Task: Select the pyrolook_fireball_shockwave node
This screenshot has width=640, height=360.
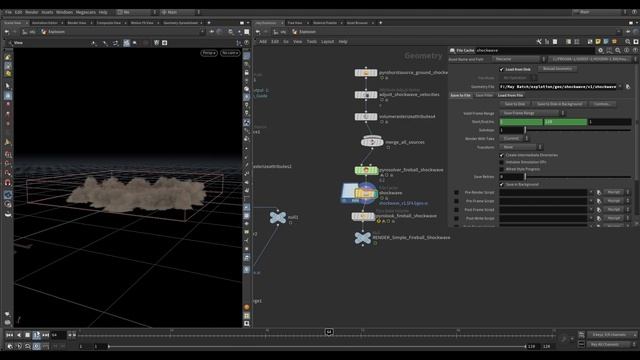Action: (x=363, y=216)
